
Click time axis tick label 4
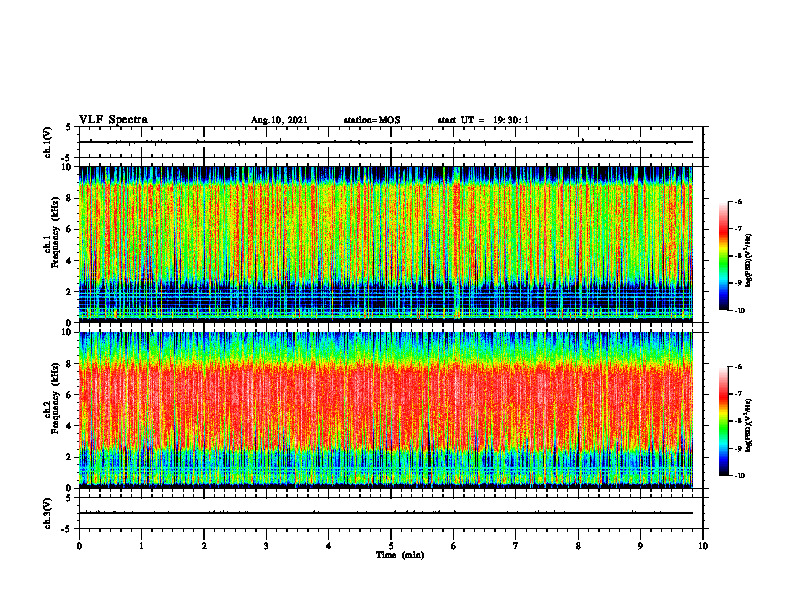tap(329, 546)
